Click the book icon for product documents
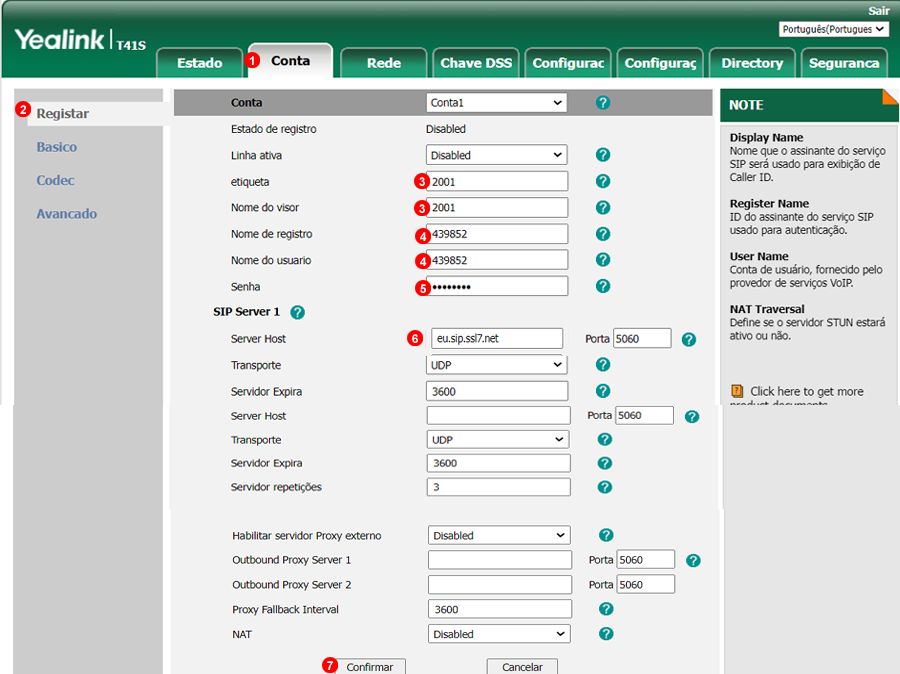900x674 pixels. point(737,391)
